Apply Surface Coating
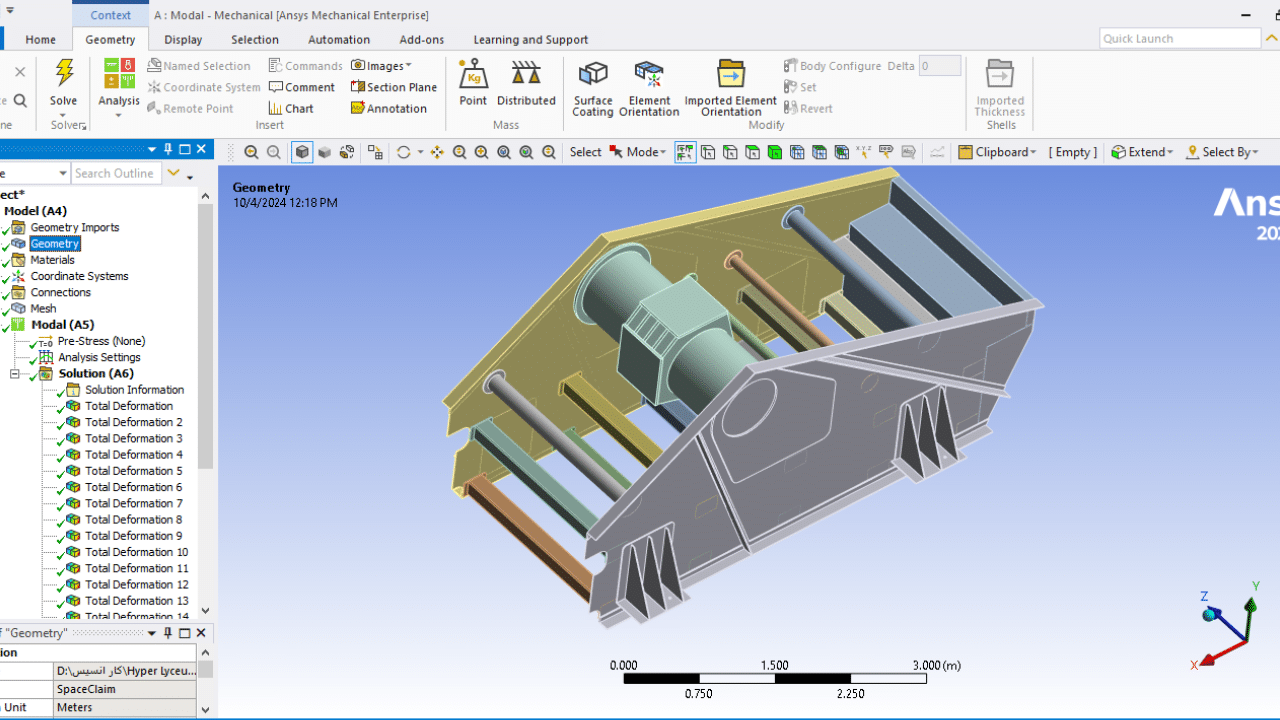The image size is (1280, 720). [x=593, y=88]
